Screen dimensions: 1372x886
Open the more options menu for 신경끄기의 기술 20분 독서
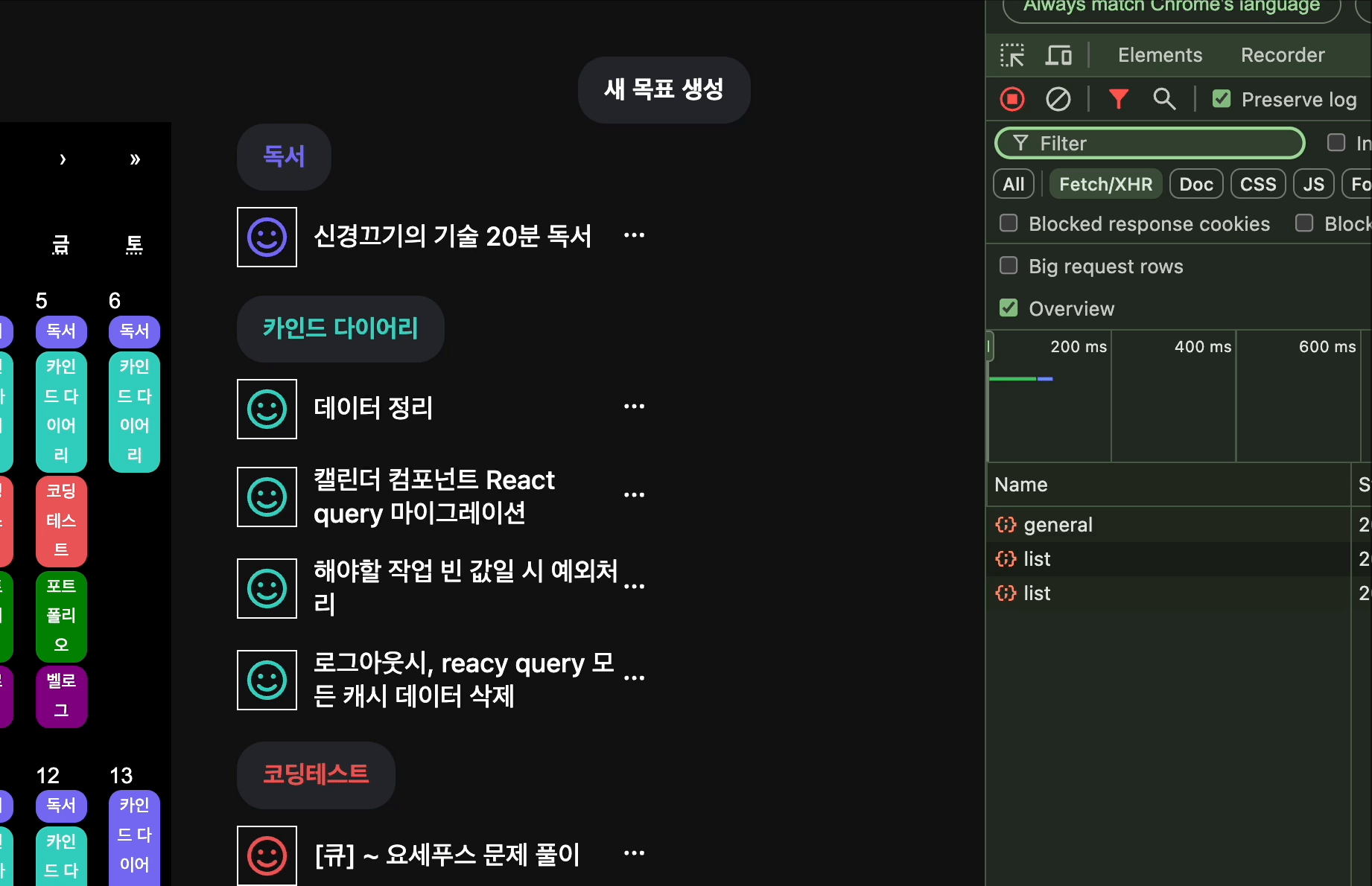[x=634, y=236]
